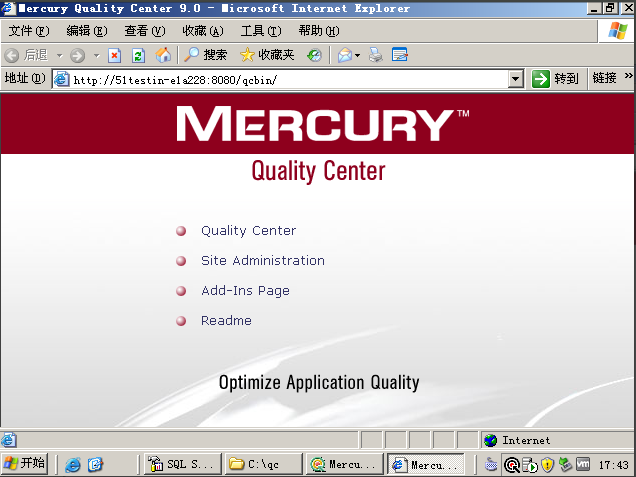
Task: Click the active Mercu... IE taskbar button
Action: (x=425, y=464)
